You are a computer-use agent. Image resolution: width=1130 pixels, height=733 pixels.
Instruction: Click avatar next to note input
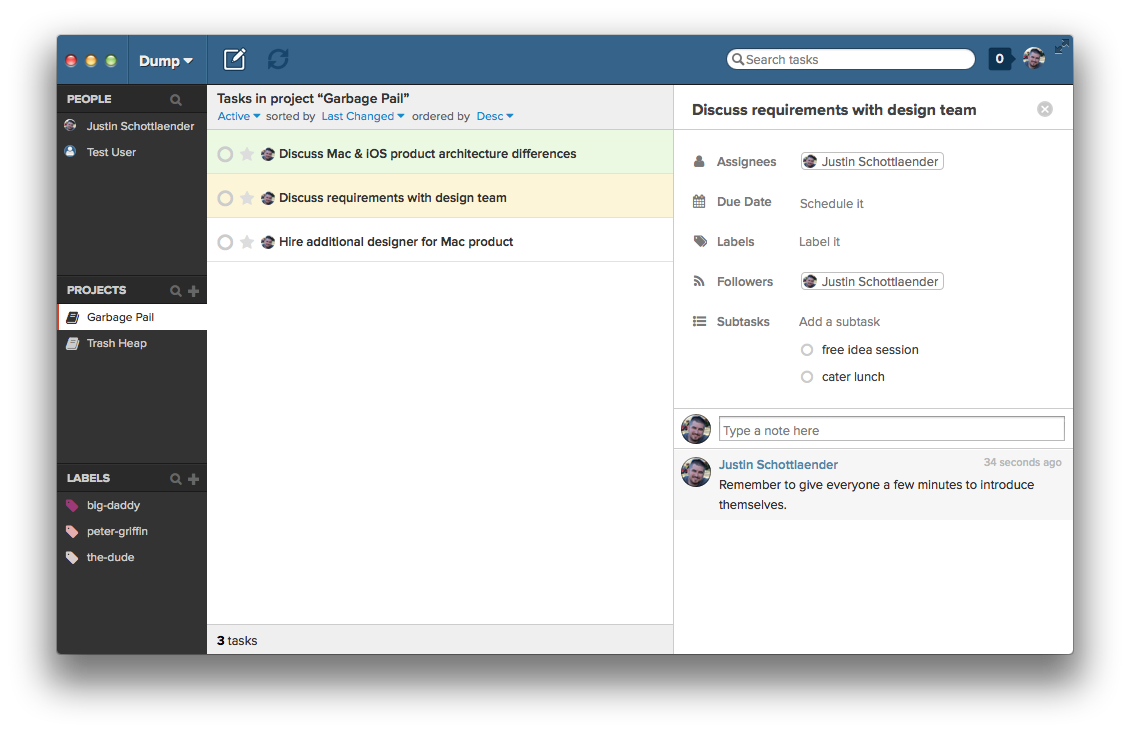(696, 429)
